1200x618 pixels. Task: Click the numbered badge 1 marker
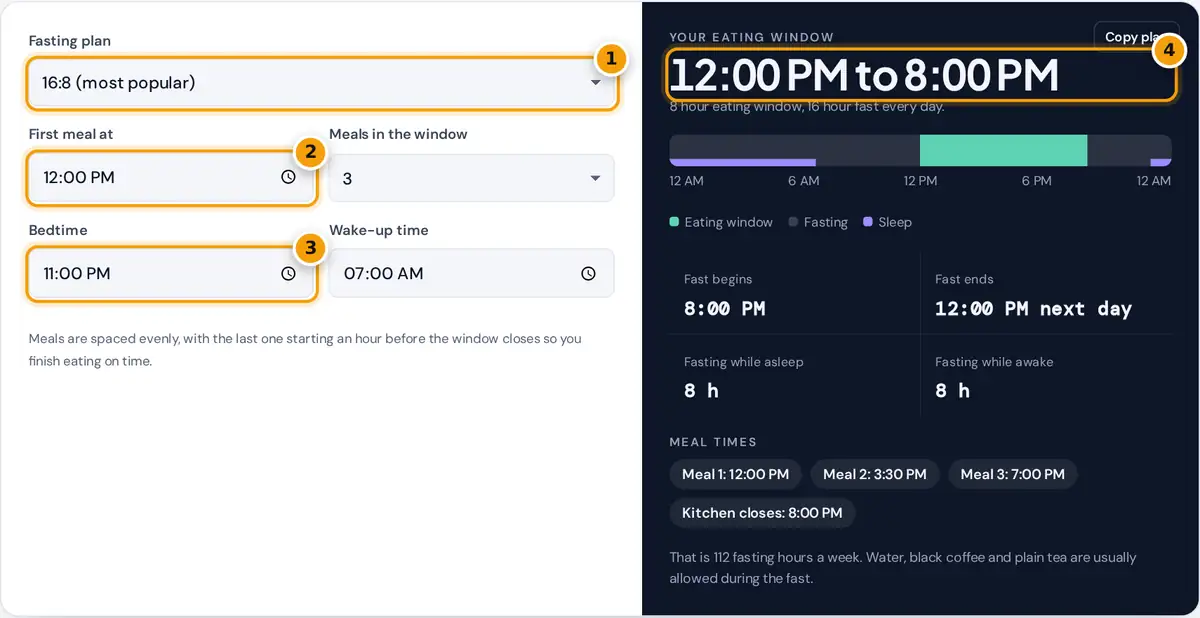610,59
